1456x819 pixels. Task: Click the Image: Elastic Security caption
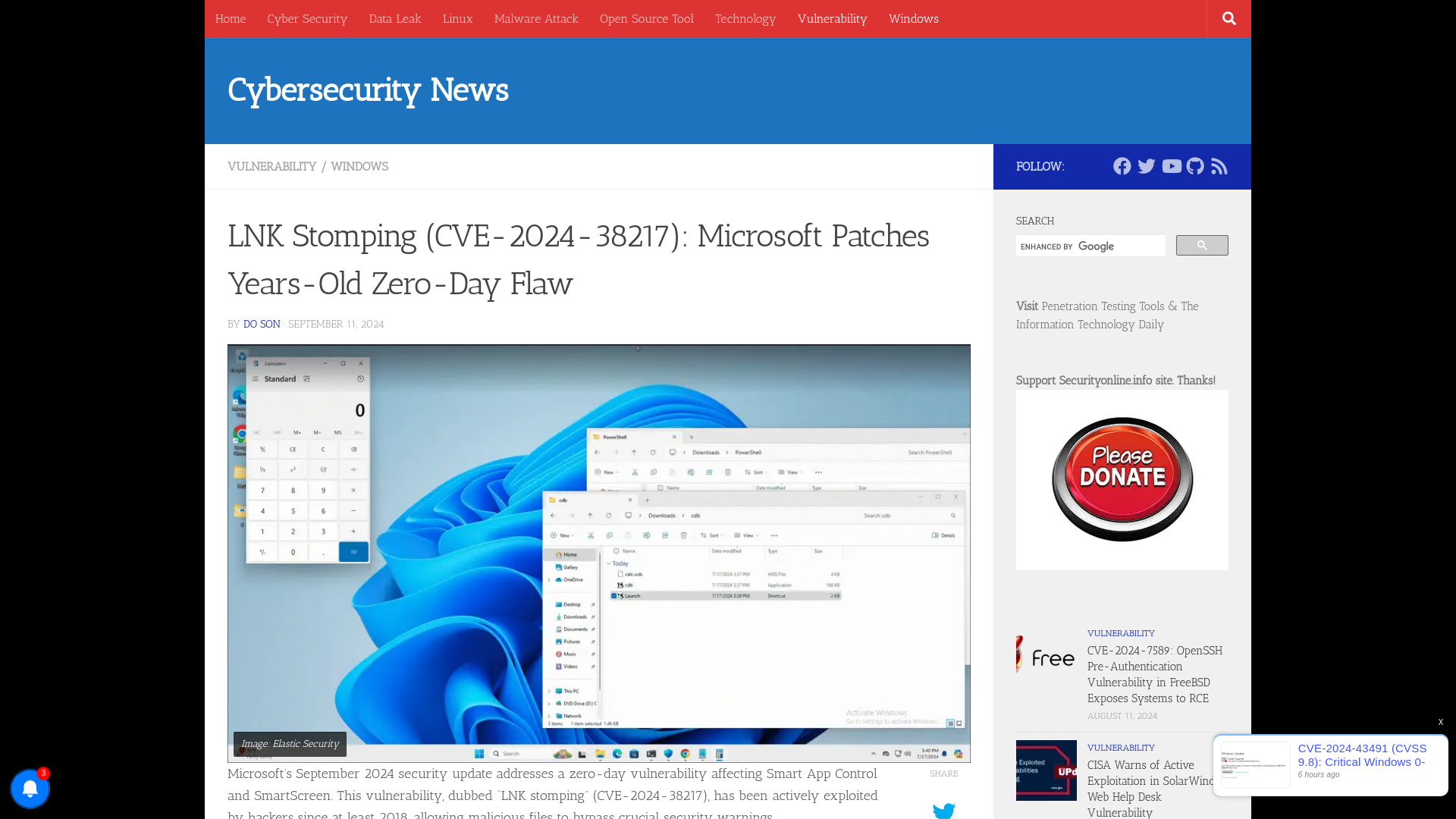[x=290, y=744]
